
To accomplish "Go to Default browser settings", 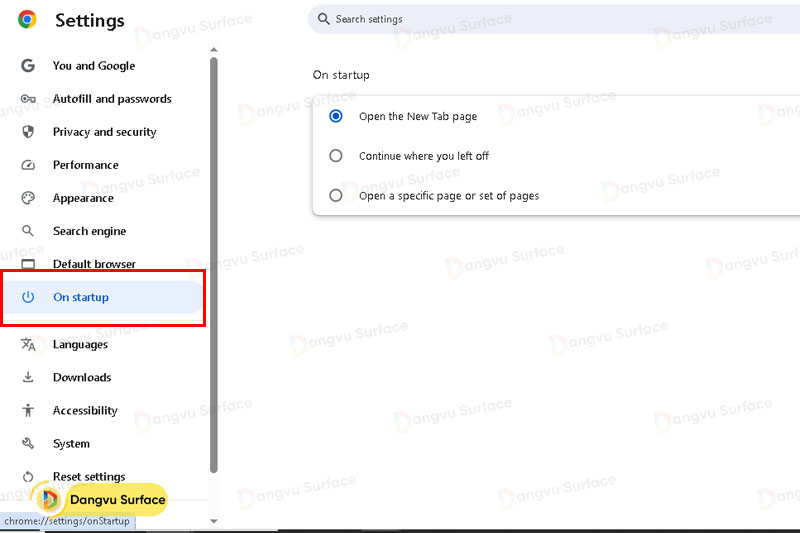I will (94, 264).
